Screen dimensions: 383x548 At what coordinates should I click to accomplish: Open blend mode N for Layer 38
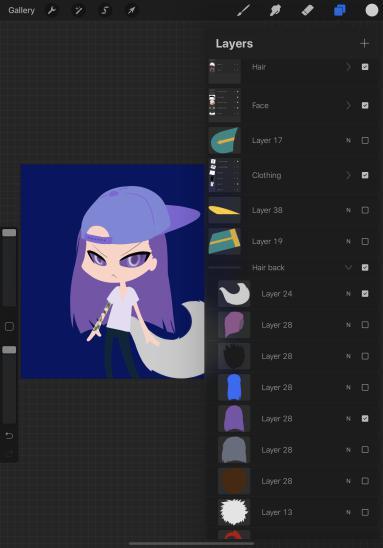coord(348,210)
